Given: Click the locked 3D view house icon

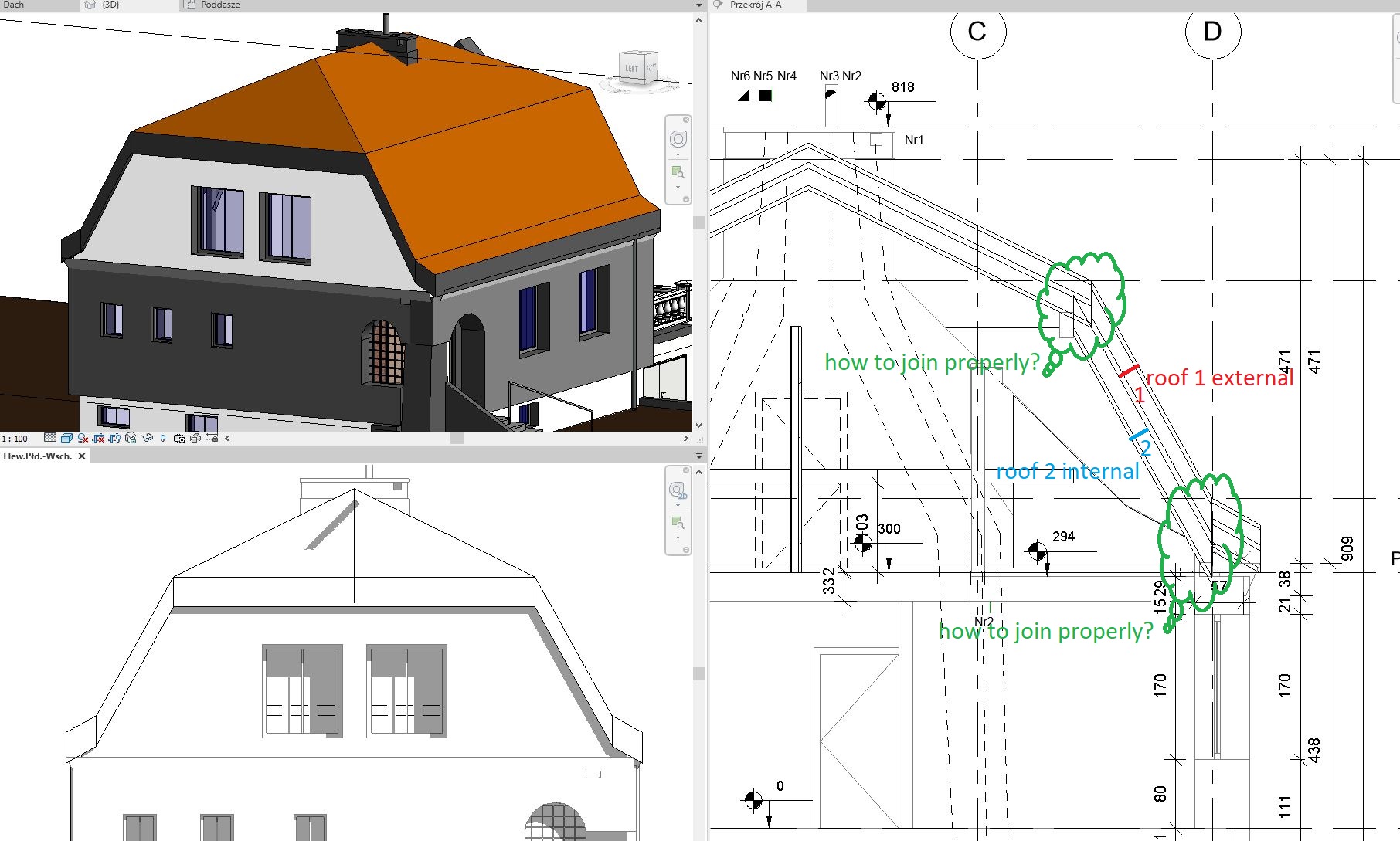Looking at the screenshot, I should pos(131,439).
